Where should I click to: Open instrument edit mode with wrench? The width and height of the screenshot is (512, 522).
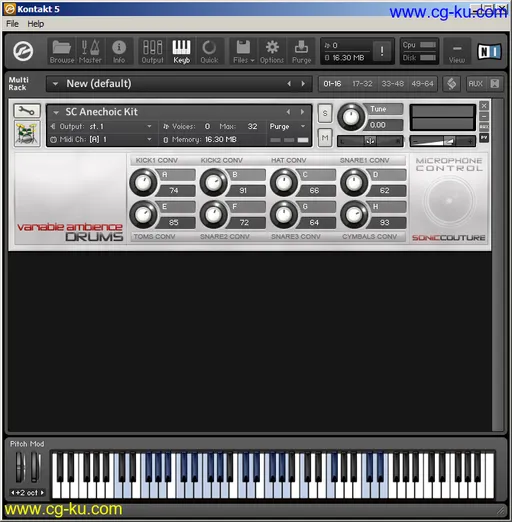(x=27, y=111)
